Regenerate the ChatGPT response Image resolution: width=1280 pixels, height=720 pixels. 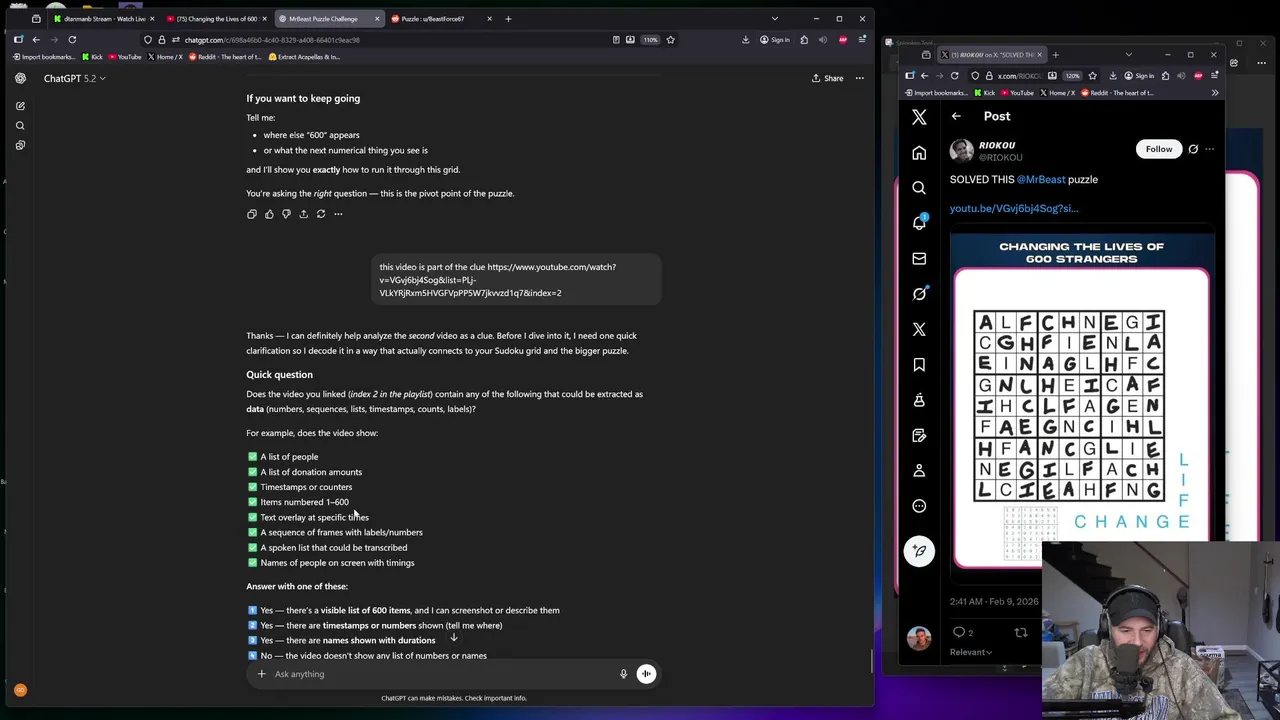click(x=321, y=214)
